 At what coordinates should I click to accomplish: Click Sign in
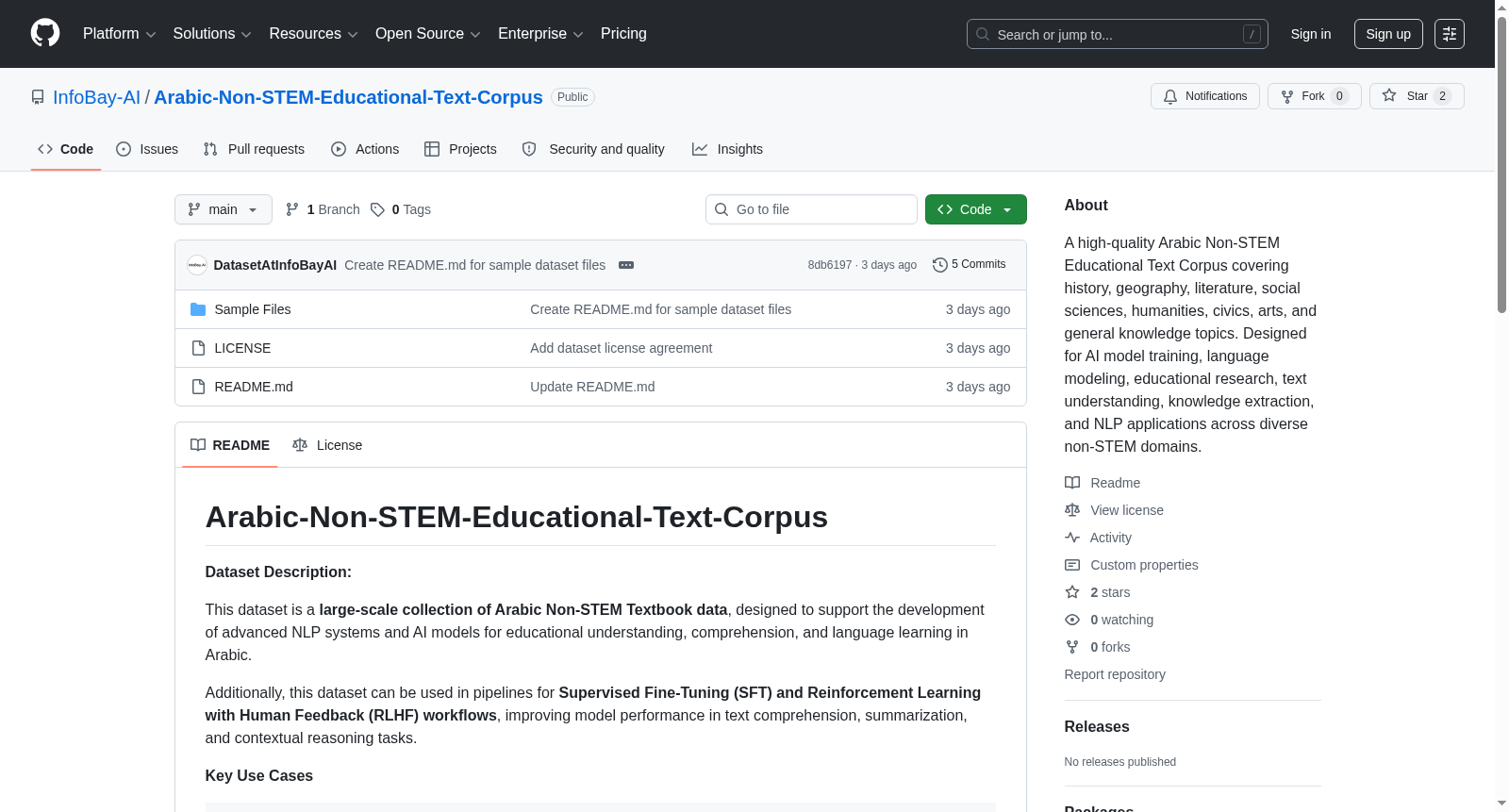[1311, 34]
